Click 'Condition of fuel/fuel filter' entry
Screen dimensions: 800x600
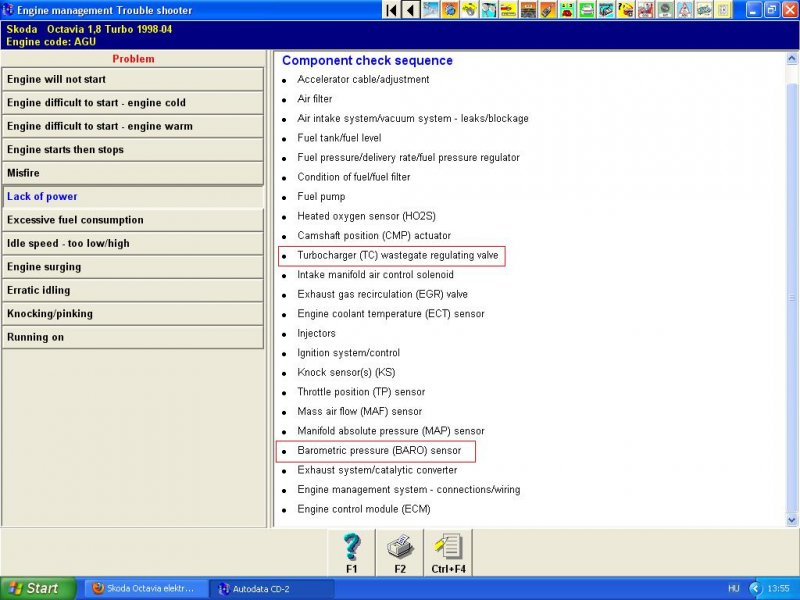(354, 177)
